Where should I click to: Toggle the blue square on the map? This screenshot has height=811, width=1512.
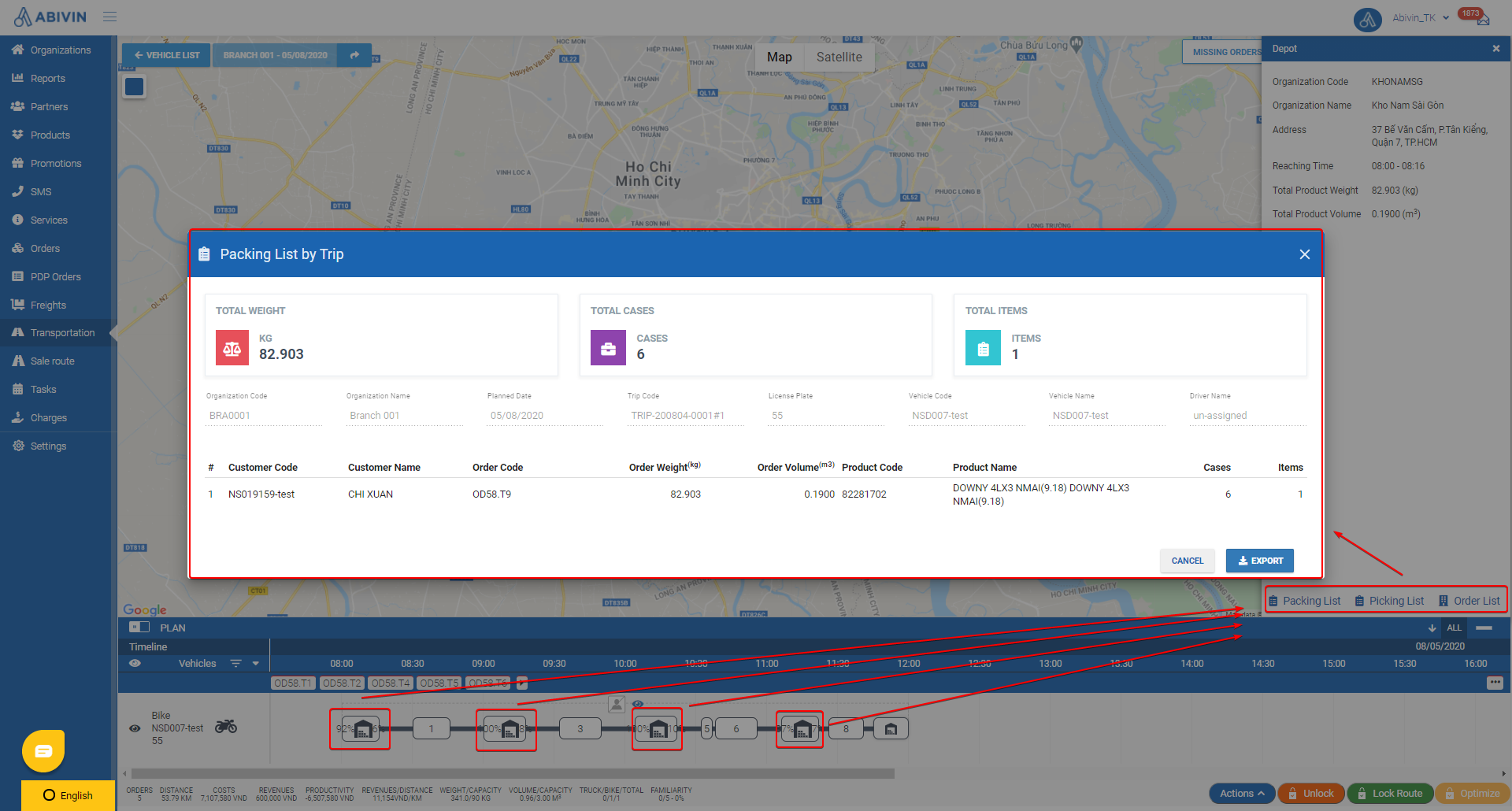click(135, 87)
